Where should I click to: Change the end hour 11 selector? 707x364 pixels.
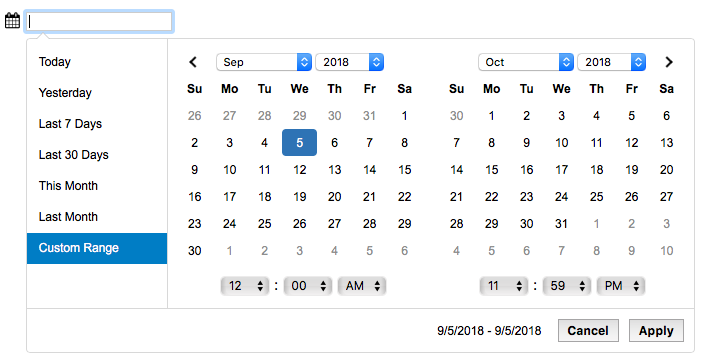(x=504, y=286)
